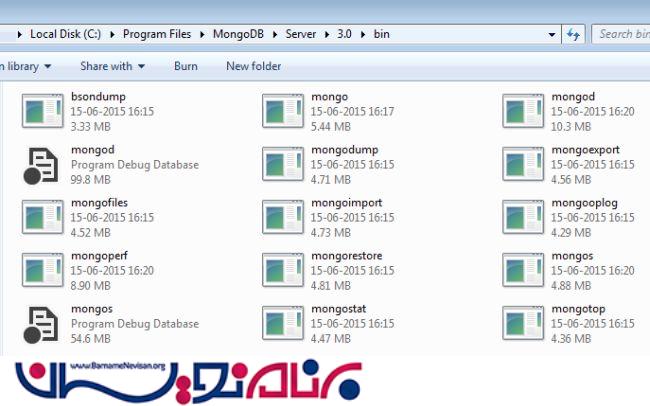The width and height of the screenshot is (650, 406).
Task: Select the mongotop application icon
Action: (x=523, y=323)
